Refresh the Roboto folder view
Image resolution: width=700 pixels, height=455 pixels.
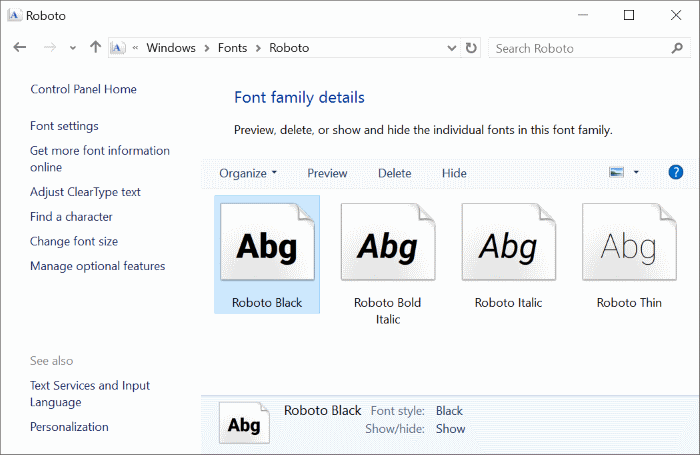point(471,48)
